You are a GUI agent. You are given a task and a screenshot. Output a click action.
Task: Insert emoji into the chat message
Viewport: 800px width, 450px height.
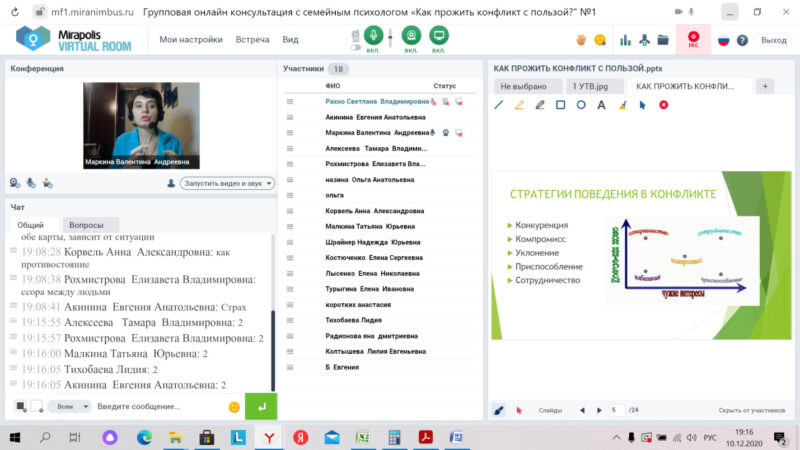234,407
